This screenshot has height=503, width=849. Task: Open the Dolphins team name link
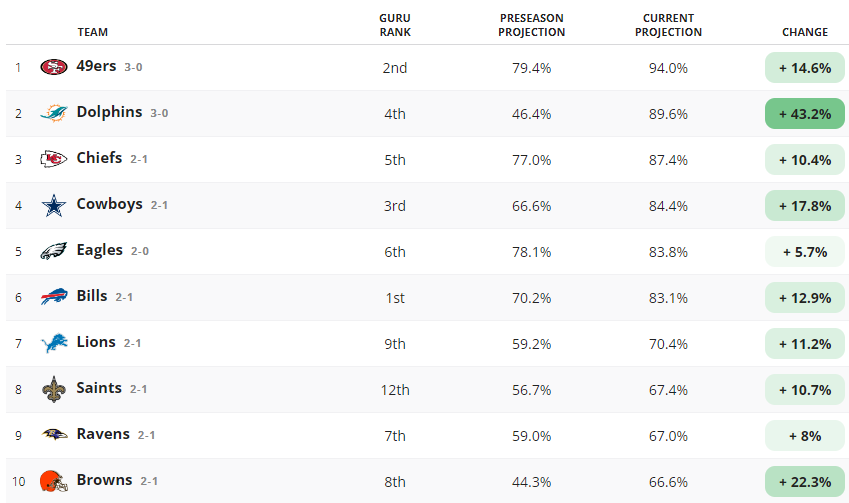(x=109, y=112)
